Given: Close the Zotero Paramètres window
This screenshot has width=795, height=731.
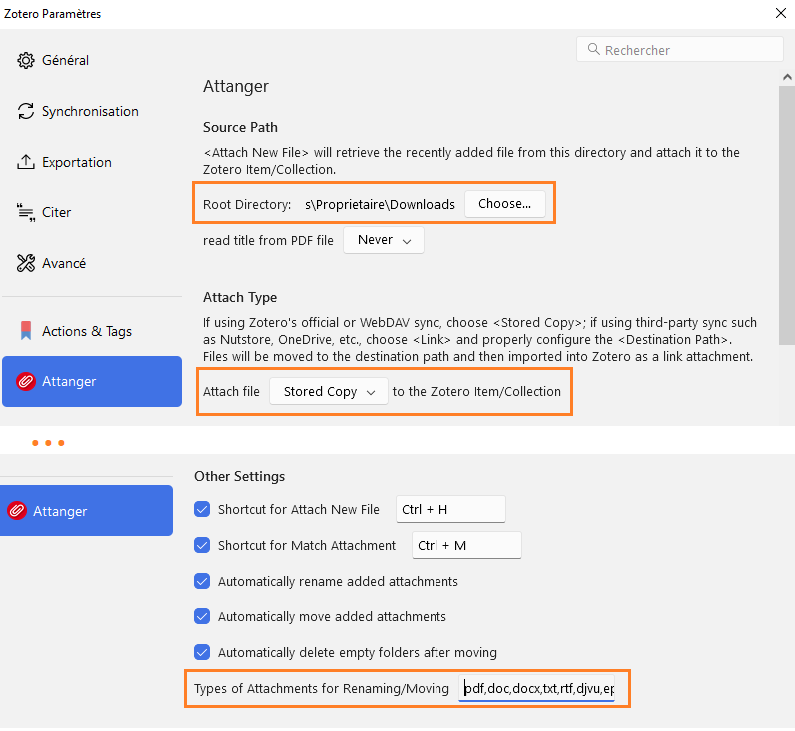Looking at the screenshot, I should tap(781, 13).
